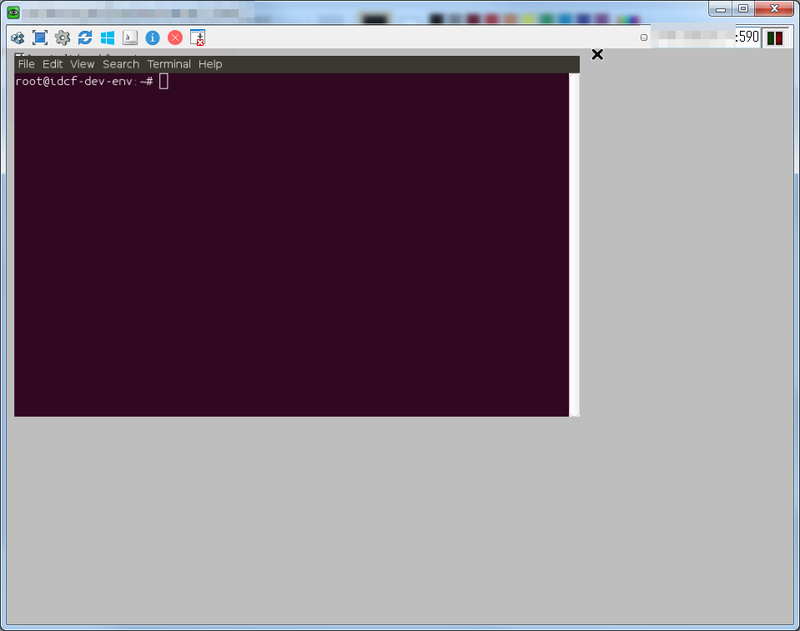Click the green-red traffic indicator
The width and height of the screenshot is (800, 631).
click(776, 38)
